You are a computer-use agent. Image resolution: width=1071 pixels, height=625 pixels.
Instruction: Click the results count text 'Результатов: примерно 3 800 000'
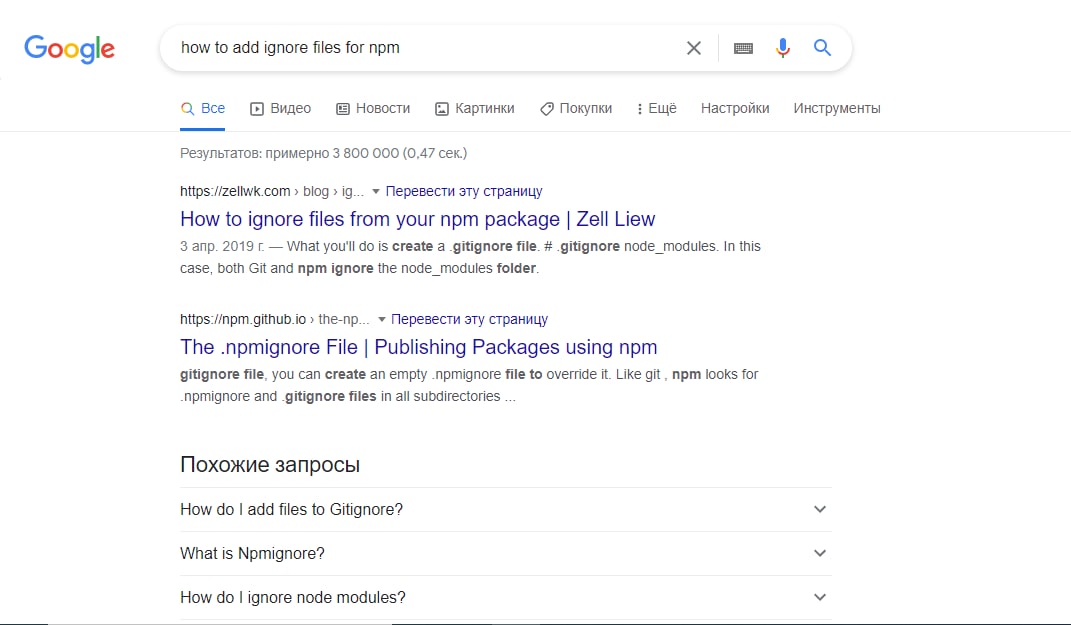point(289,153)
